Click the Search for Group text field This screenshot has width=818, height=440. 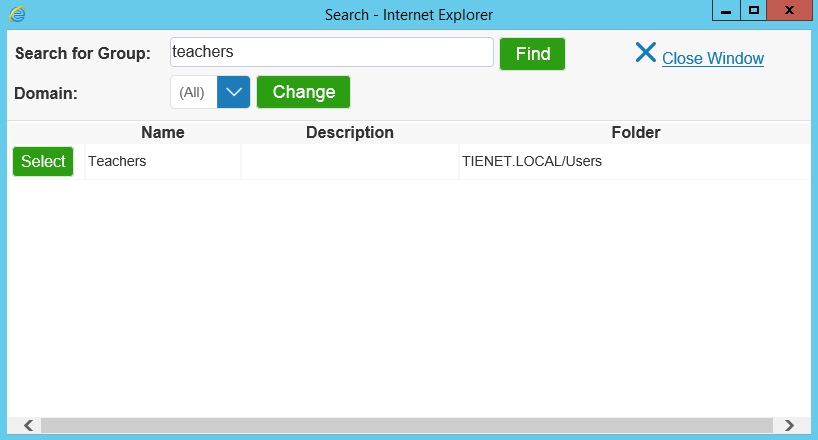(x=331, y=52)
